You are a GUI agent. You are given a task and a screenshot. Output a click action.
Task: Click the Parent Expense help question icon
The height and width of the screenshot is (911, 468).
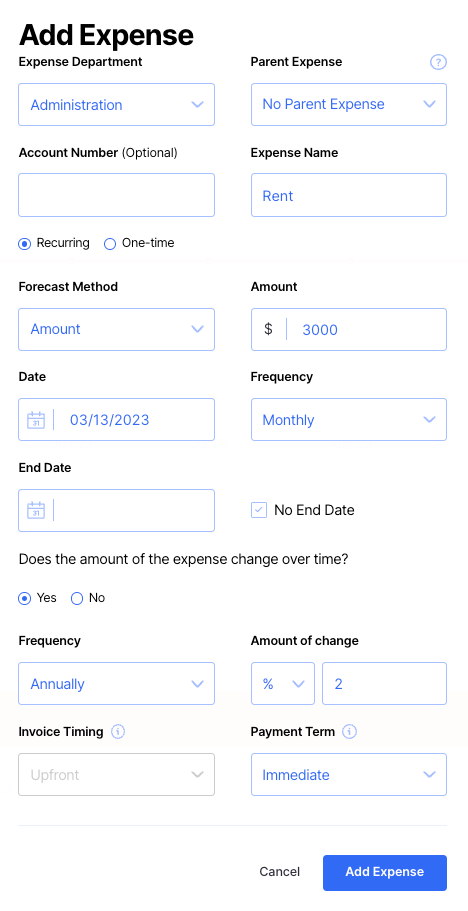click(438, 62)
